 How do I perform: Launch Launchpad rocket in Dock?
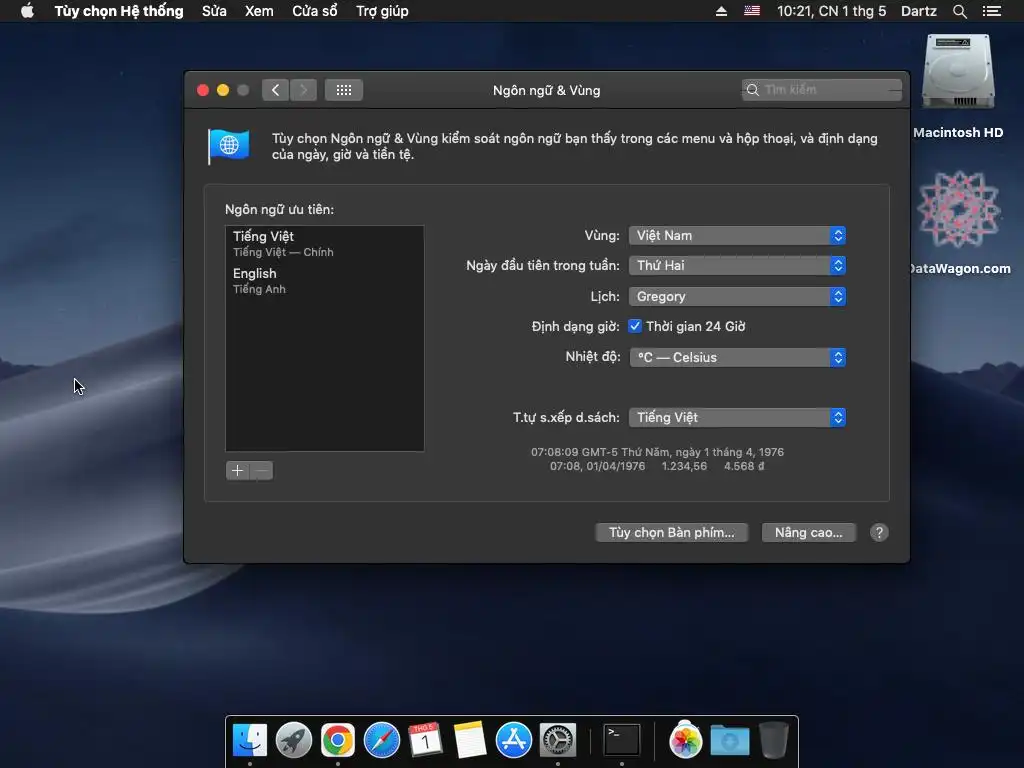[294, 740]
